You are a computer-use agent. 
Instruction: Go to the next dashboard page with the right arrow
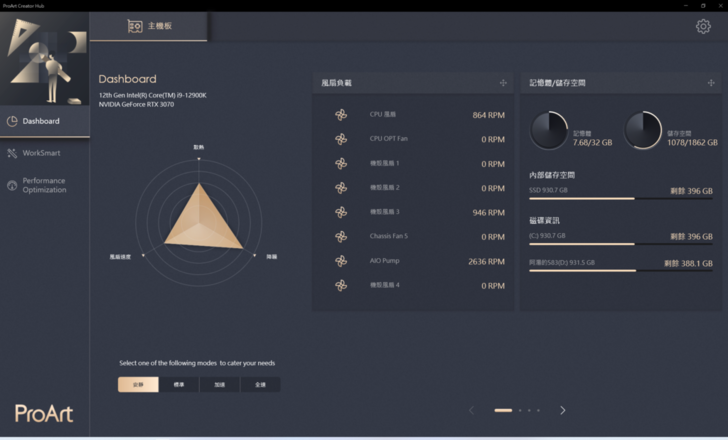click(563, 410)
